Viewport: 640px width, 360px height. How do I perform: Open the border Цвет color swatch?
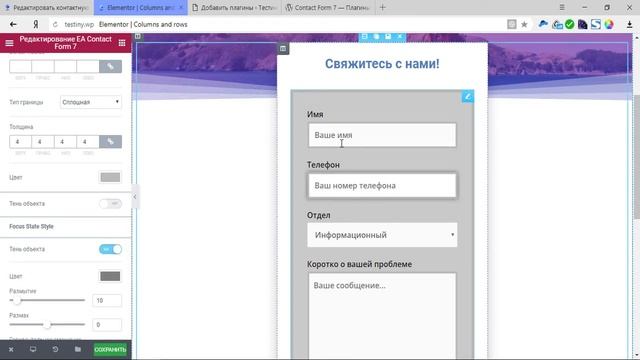point(110,177)
